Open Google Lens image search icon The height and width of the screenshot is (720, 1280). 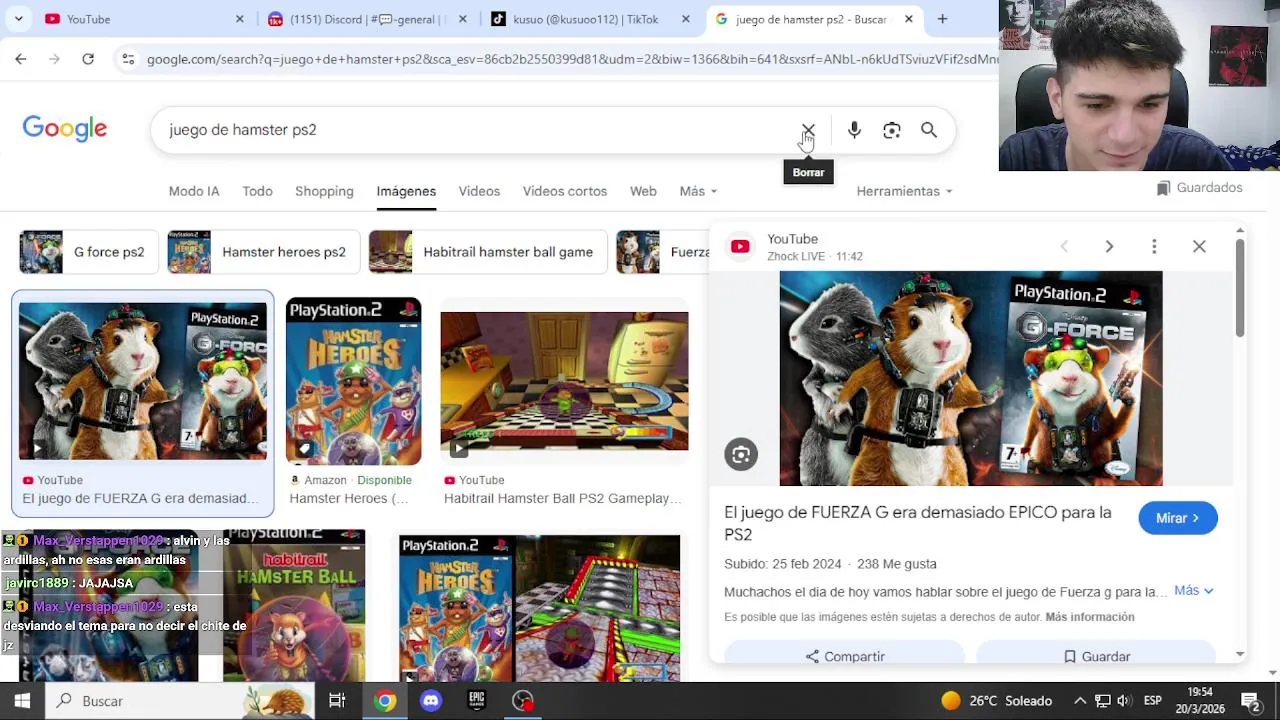click(892, 130)
